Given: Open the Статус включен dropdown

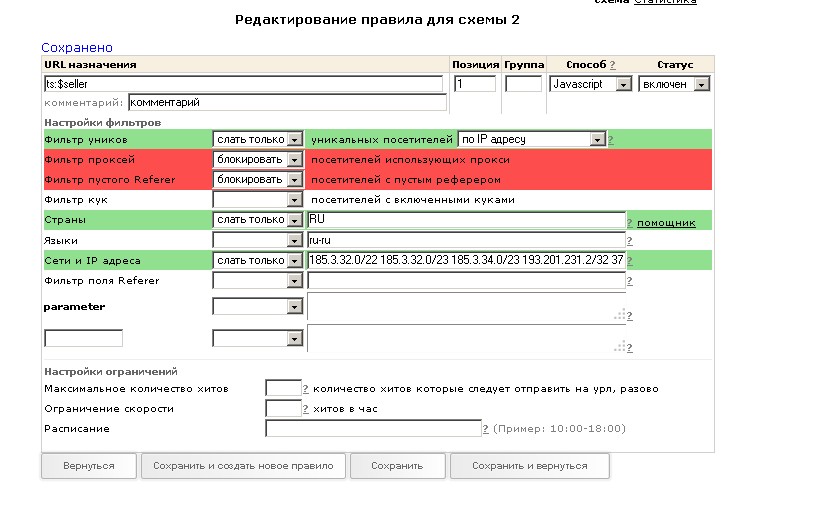Looking at the screenshot, I should click(x=674, y=84).
